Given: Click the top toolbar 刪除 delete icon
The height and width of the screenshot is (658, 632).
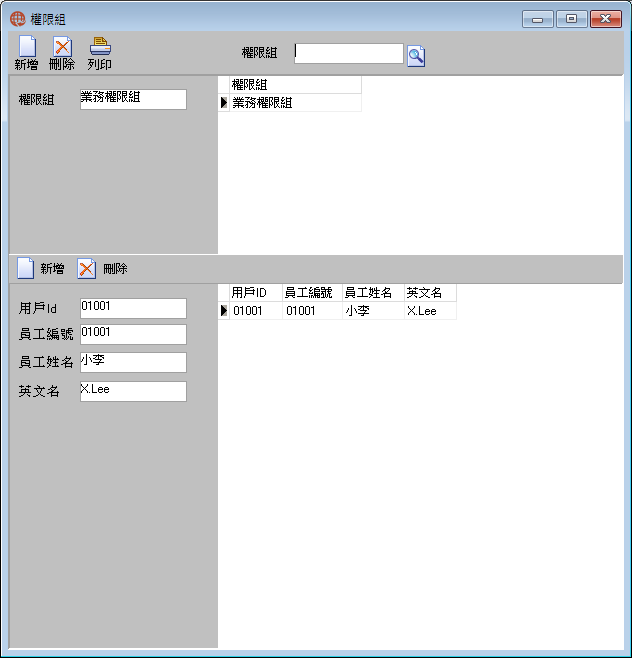Looking at the screenshot, I should (62, 46).
